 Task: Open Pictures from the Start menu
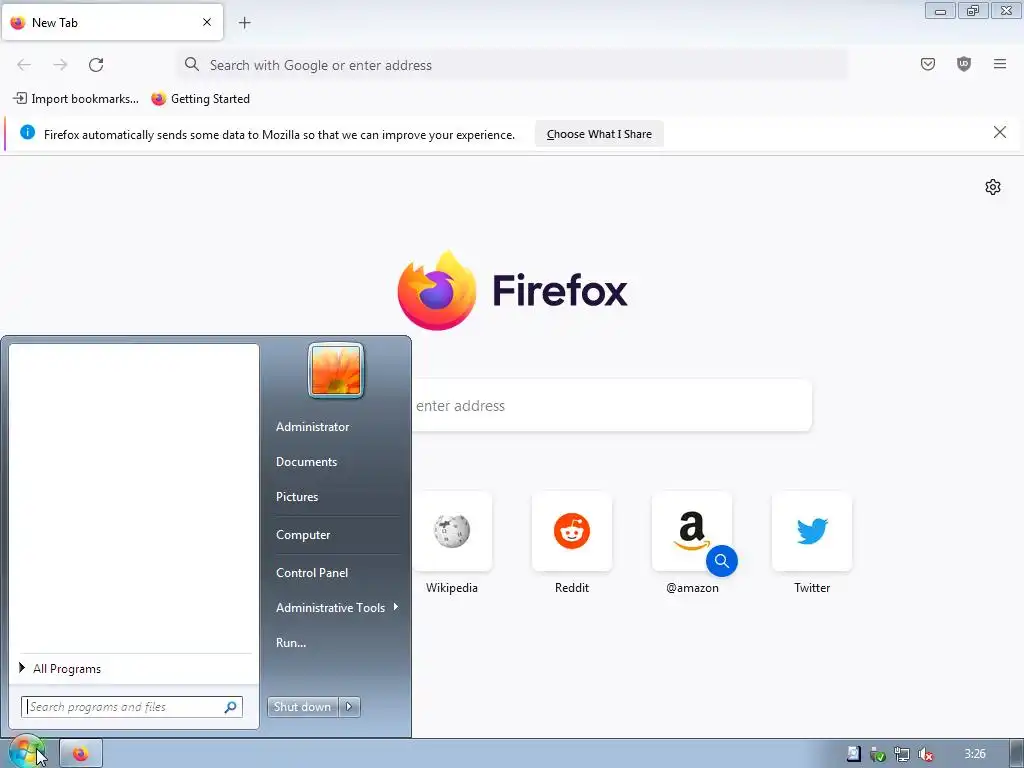pos(297,497)
